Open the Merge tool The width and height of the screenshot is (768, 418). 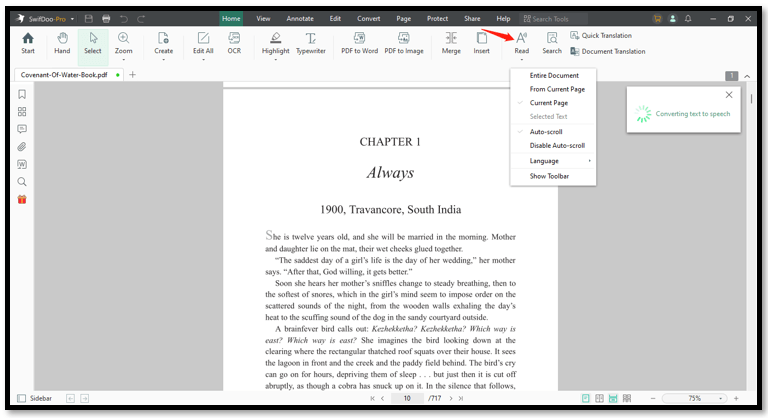(x=451, y=43)
